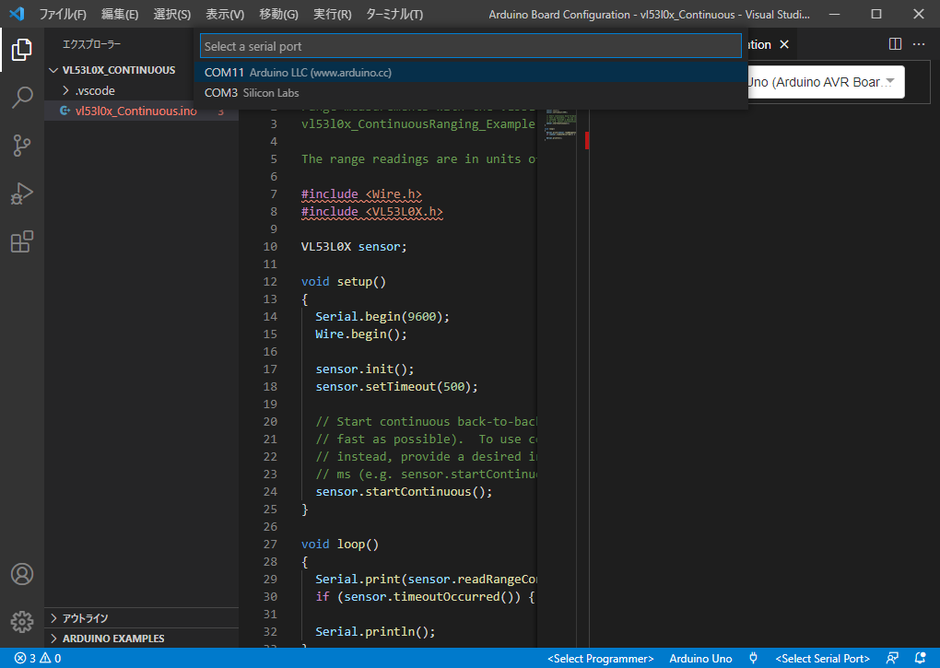Click sensor.setTimeout(500); code line
940x668 pixels.
click(x=397, y=387)
